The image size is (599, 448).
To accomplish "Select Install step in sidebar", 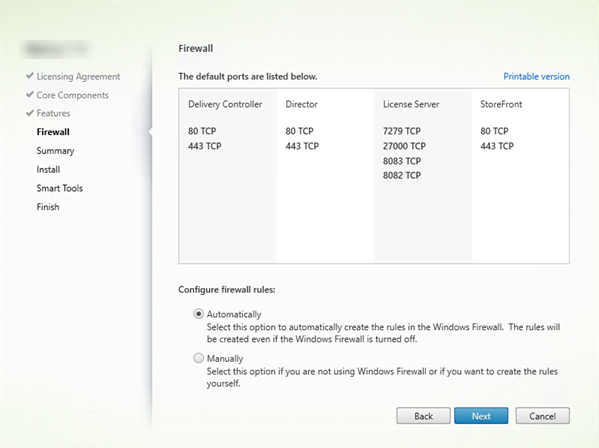I will click(48, 169).
